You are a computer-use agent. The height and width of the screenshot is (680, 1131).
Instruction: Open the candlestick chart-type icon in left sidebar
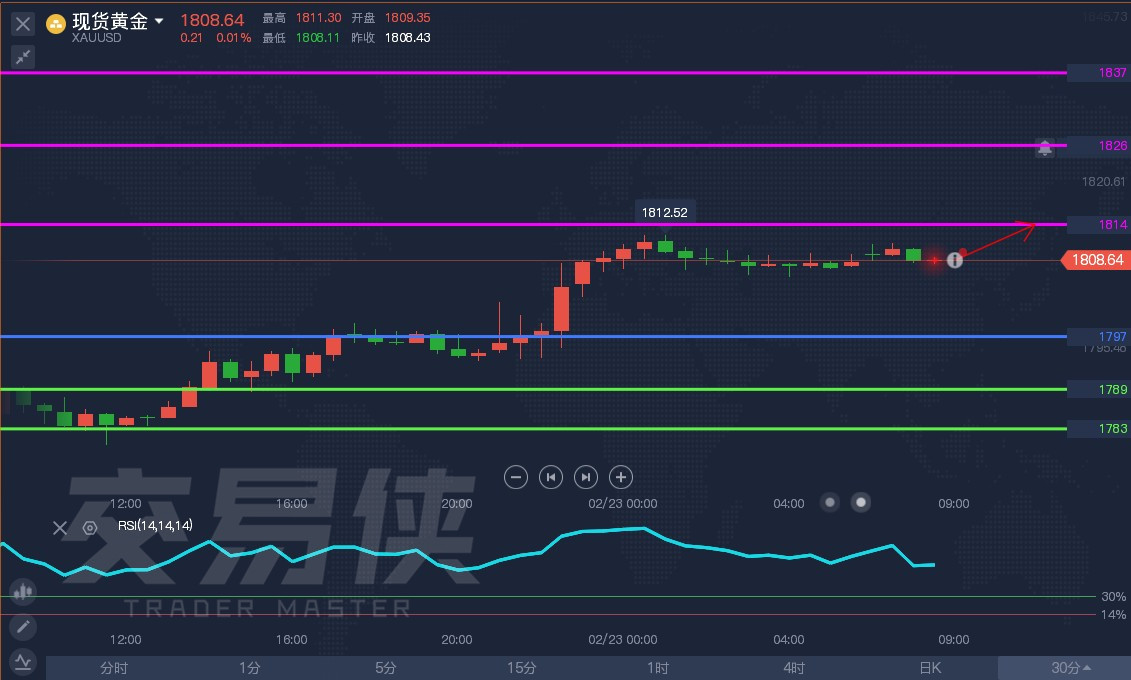click(x=23, y=591)
